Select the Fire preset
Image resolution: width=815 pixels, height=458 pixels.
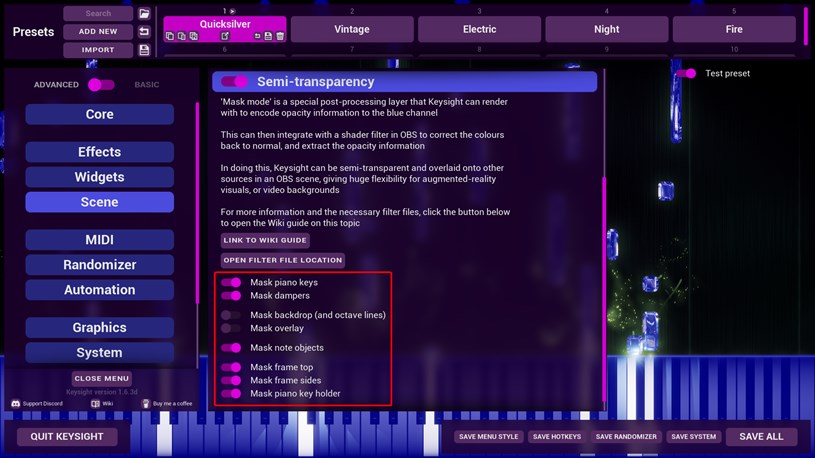[734, 29]
